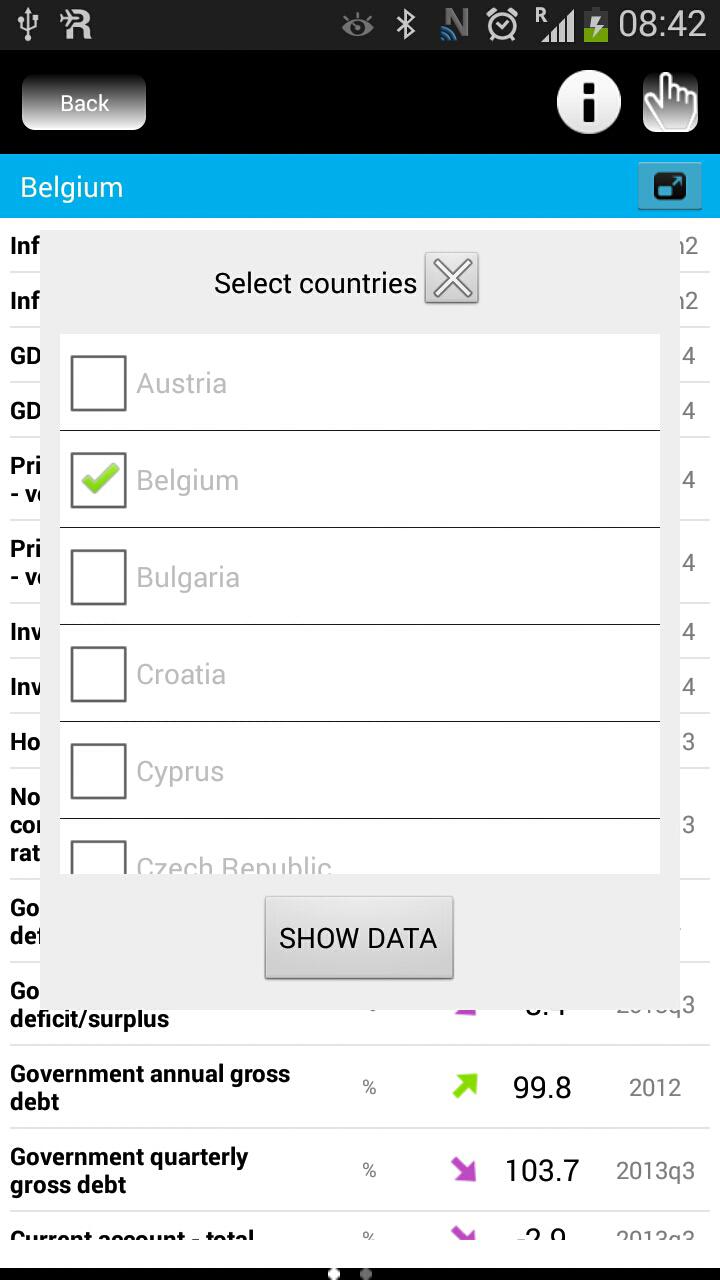Tap the battery charging icon
Viewport: 720px width, 1280px height.
pos(595,24)
